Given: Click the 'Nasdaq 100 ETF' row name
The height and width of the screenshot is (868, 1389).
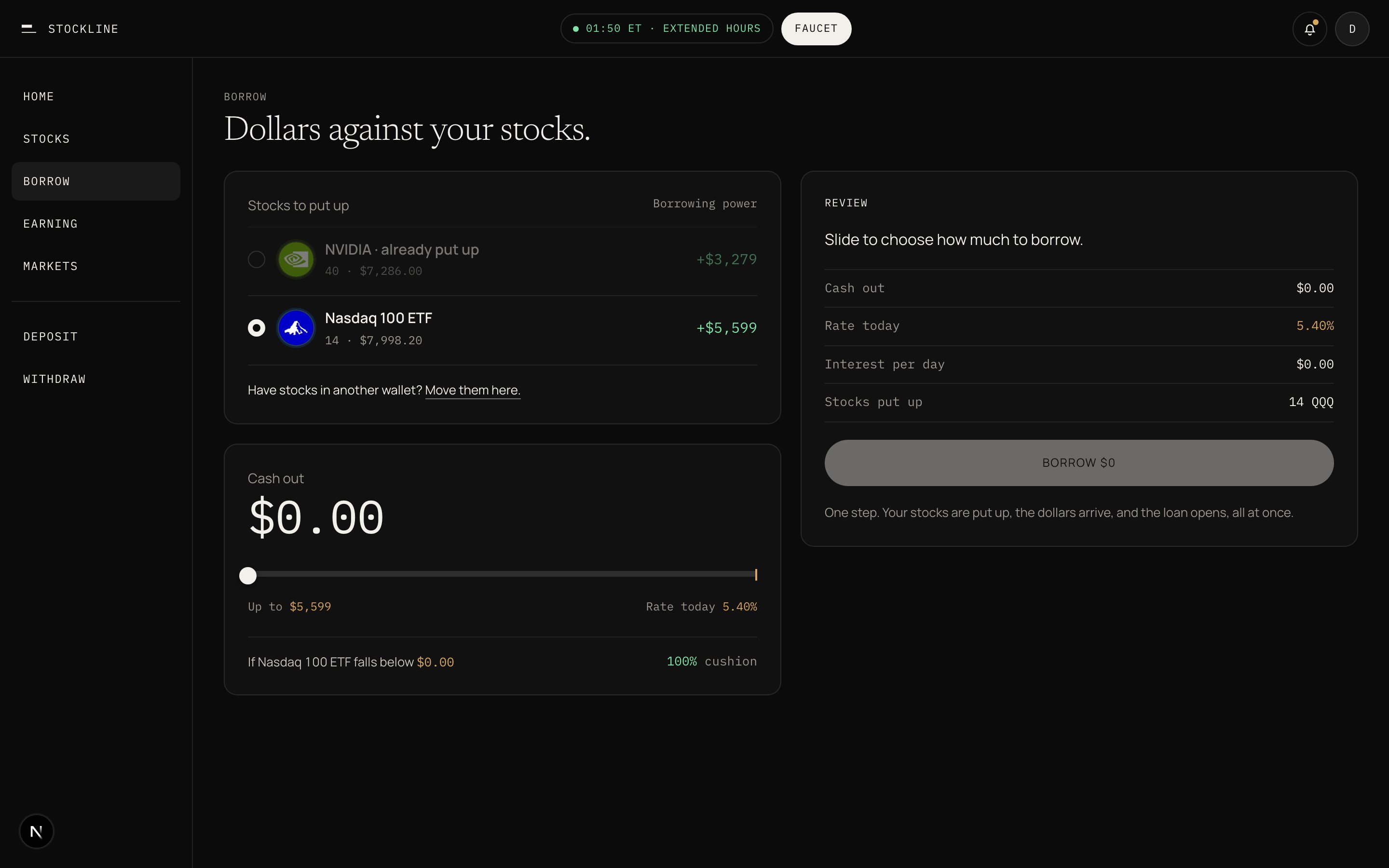Looking at the screenshot, I should point(378,318).
